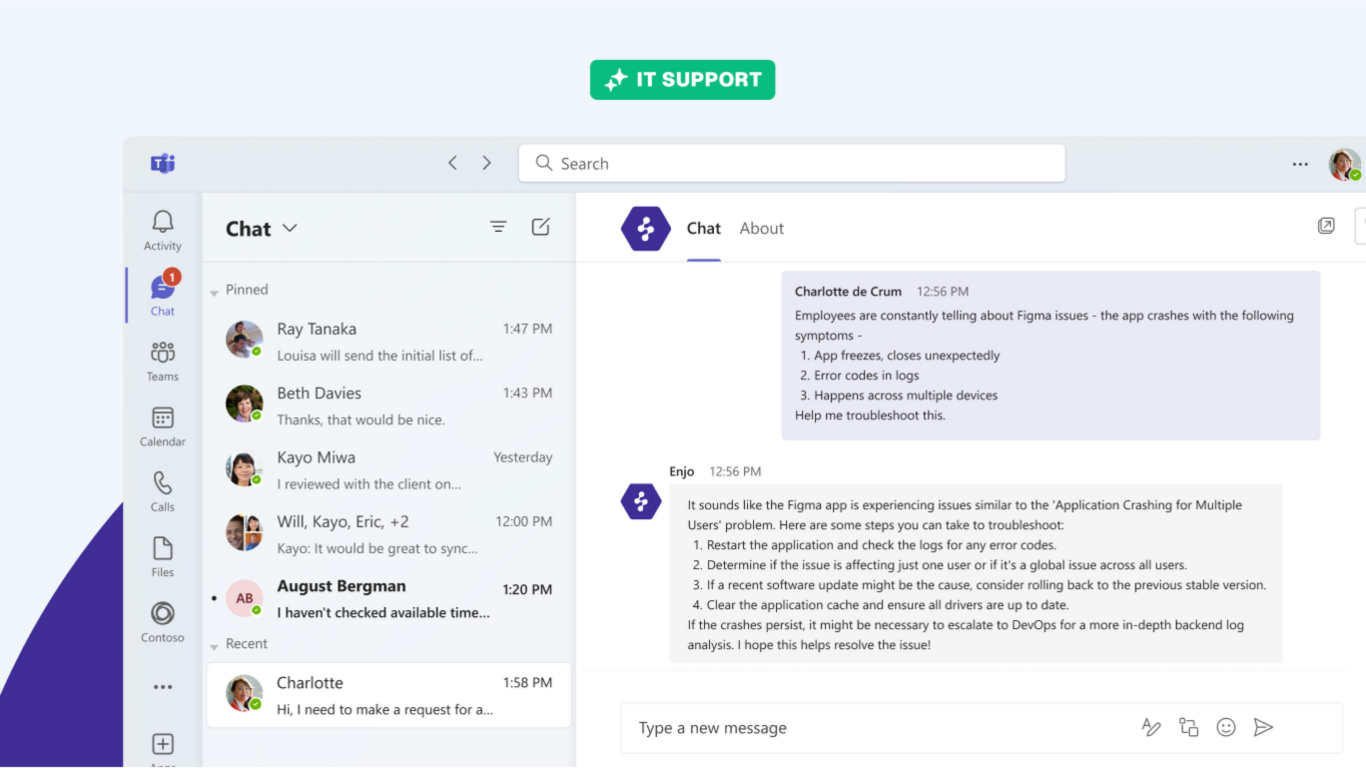Click the loop components icon in compose box
The height and width of the screenshot is (768, 1366).
(x=1189, y=728)
